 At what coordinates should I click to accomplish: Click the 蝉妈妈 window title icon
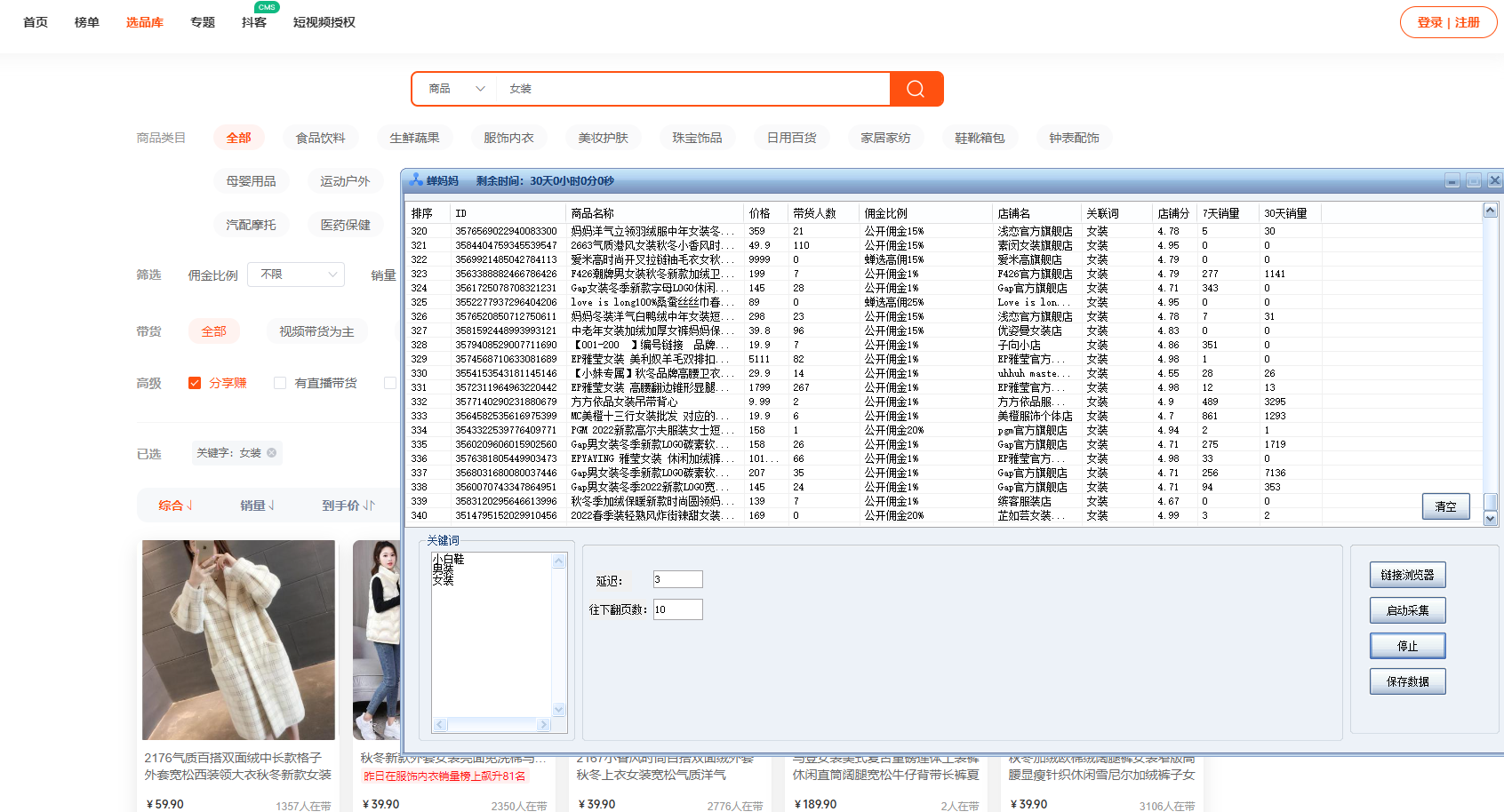click(x=416, y=180)
